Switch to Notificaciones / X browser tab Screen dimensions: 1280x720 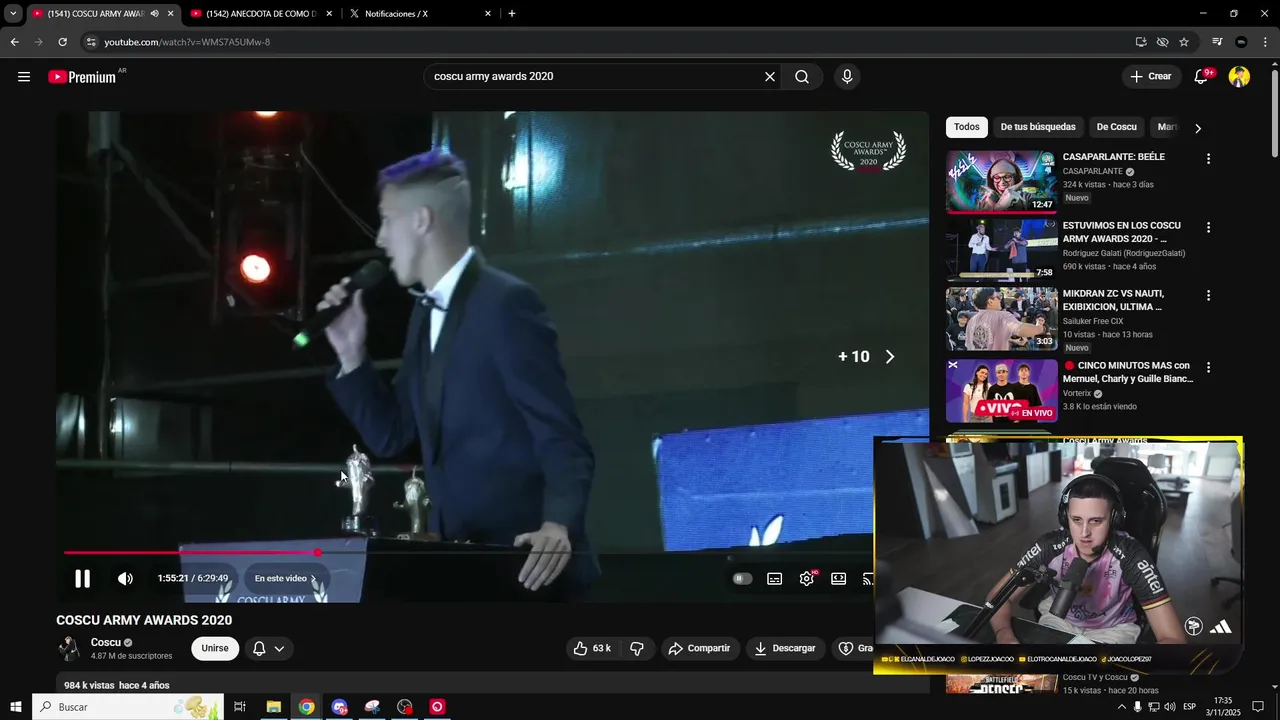pyautogui.click(x=419, y=14)
